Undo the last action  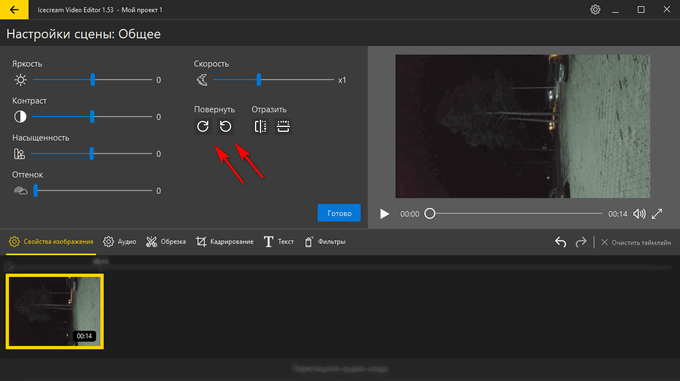click(x=560, y=242)
